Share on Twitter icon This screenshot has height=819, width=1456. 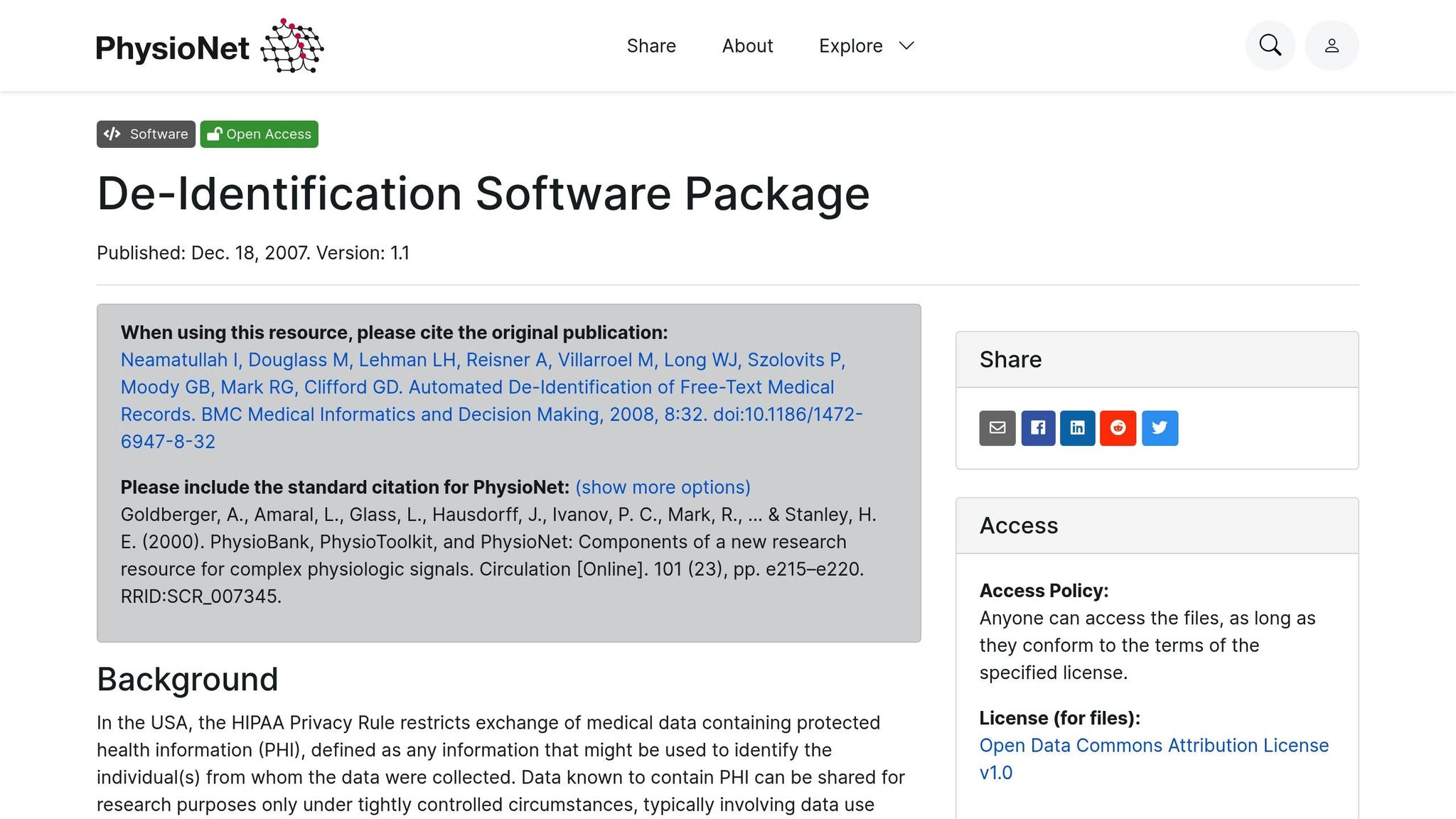tap(1160, 428)
